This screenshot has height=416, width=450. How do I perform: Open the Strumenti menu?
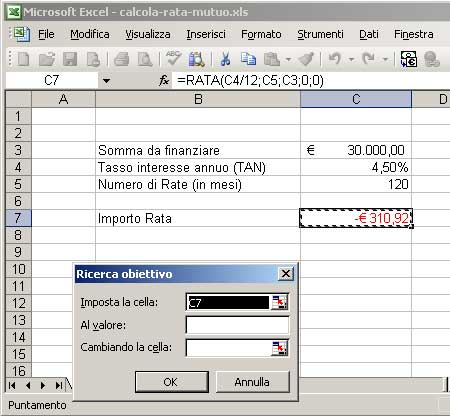point(320,34)
